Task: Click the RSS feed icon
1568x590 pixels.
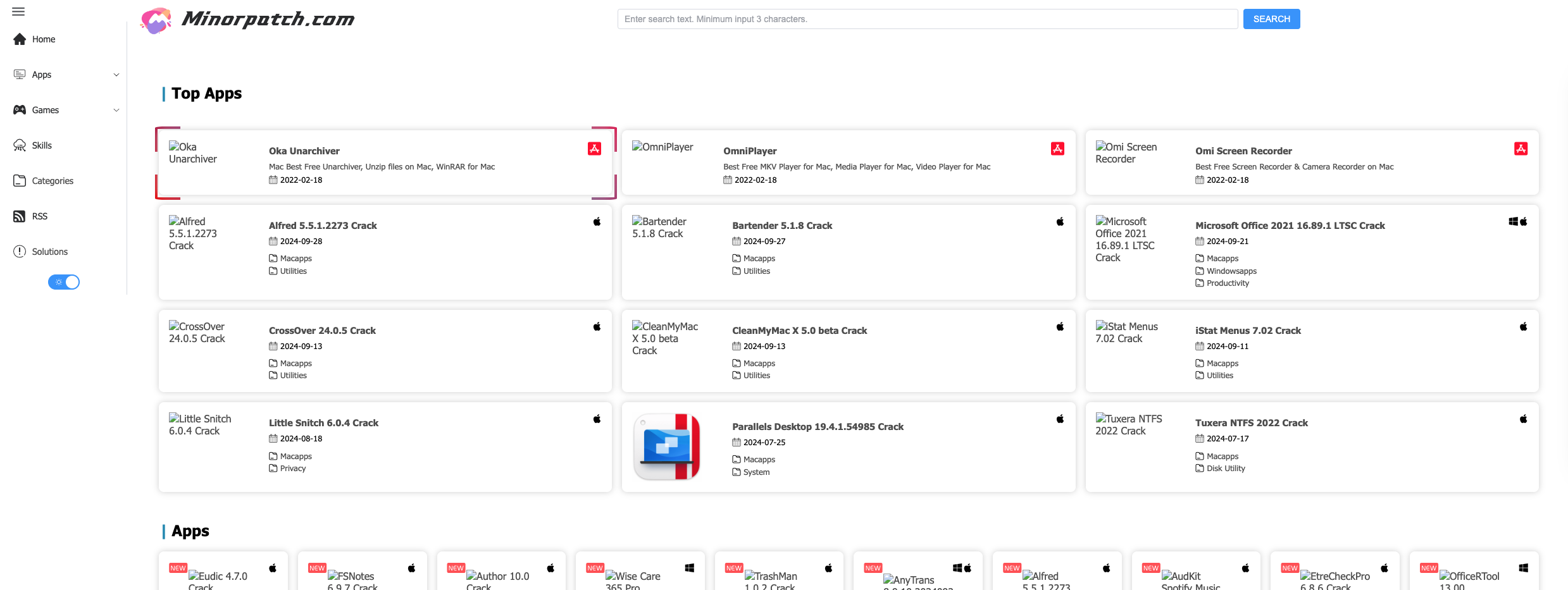Action: click(20, 216)
